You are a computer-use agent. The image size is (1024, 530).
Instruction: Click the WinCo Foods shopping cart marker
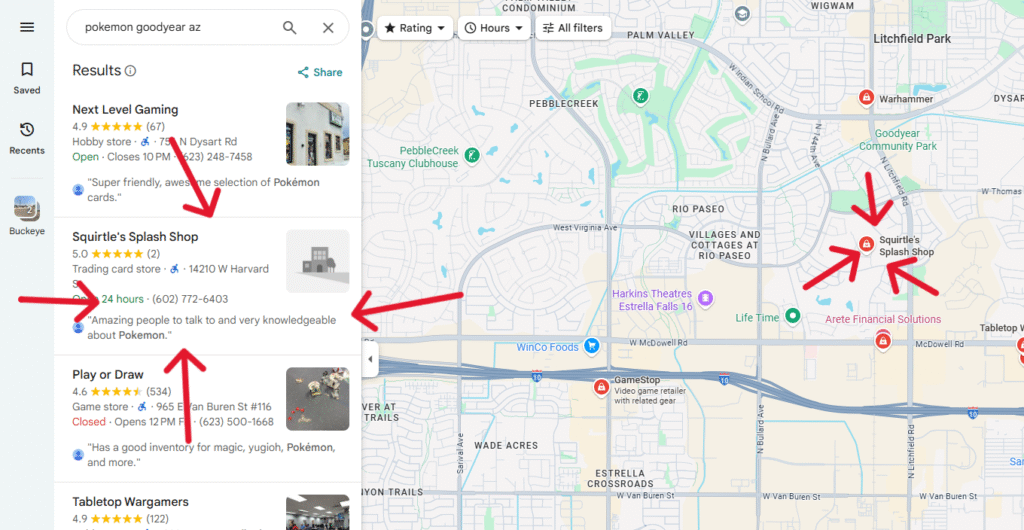click(x=592, y=346)
